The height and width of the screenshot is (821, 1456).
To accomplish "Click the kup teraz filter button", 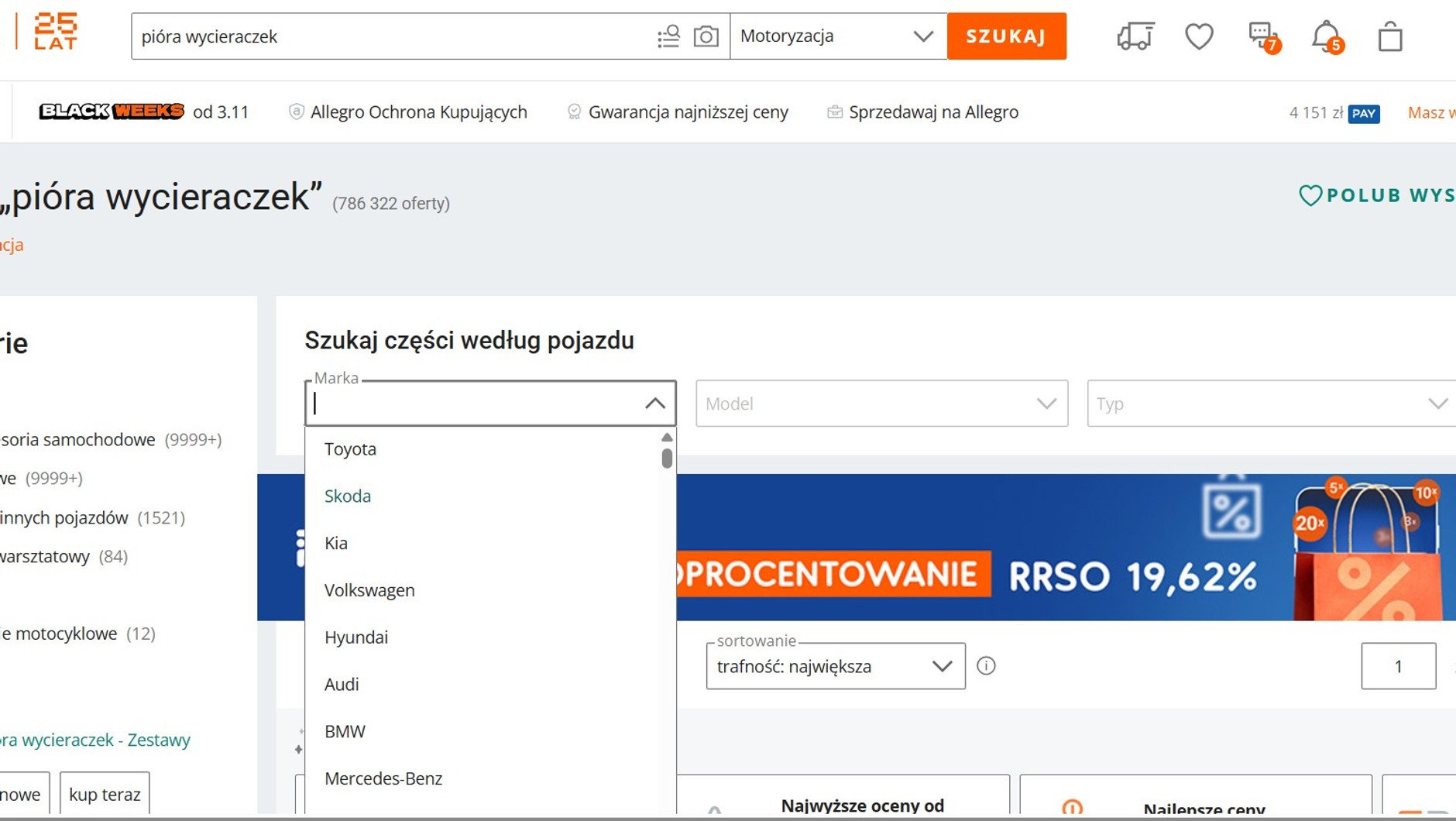I will tap(105, 794).
